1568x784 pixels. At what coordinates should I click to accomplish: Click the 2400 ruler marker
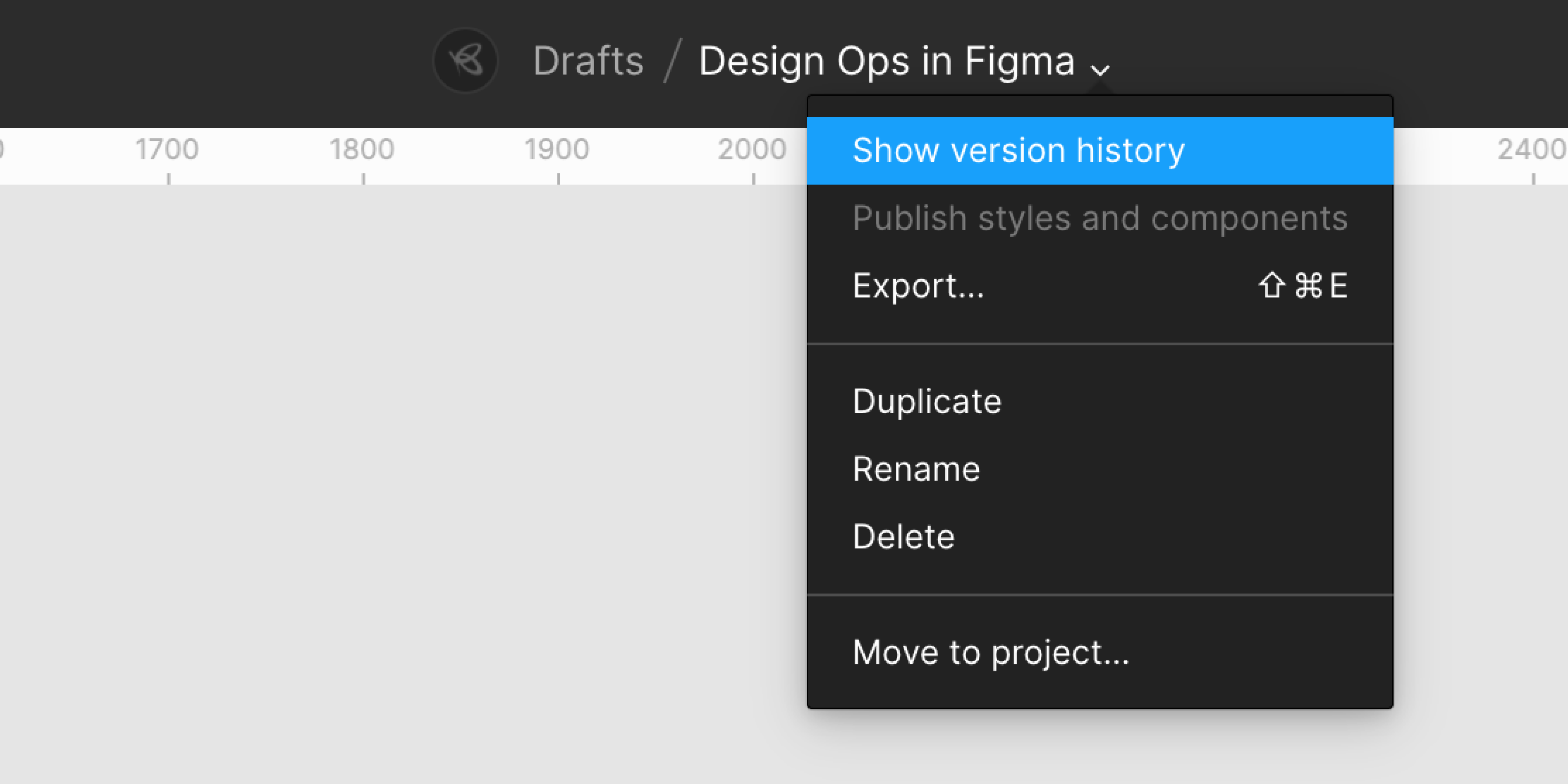pyautogui.click(x=1531, y=150)
